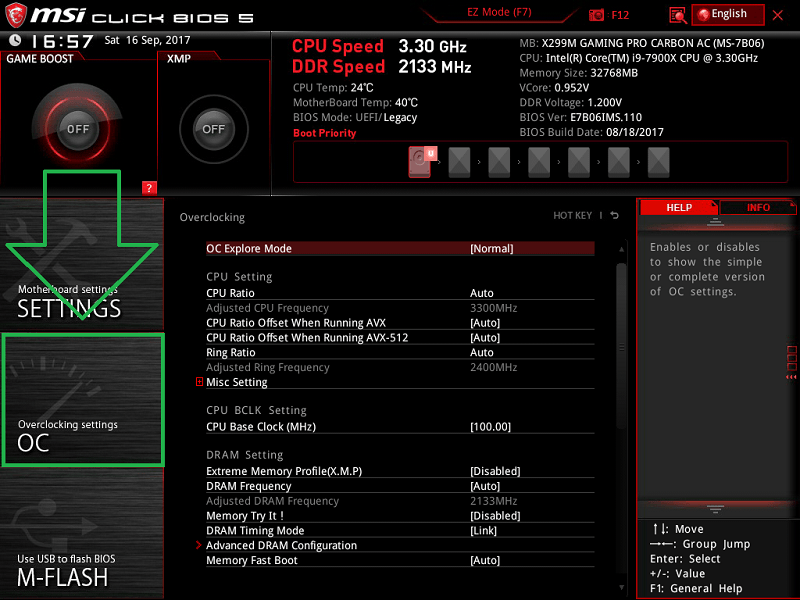Open the BIOS search magnifier icon
800x600 pixels.
point(678,15)
